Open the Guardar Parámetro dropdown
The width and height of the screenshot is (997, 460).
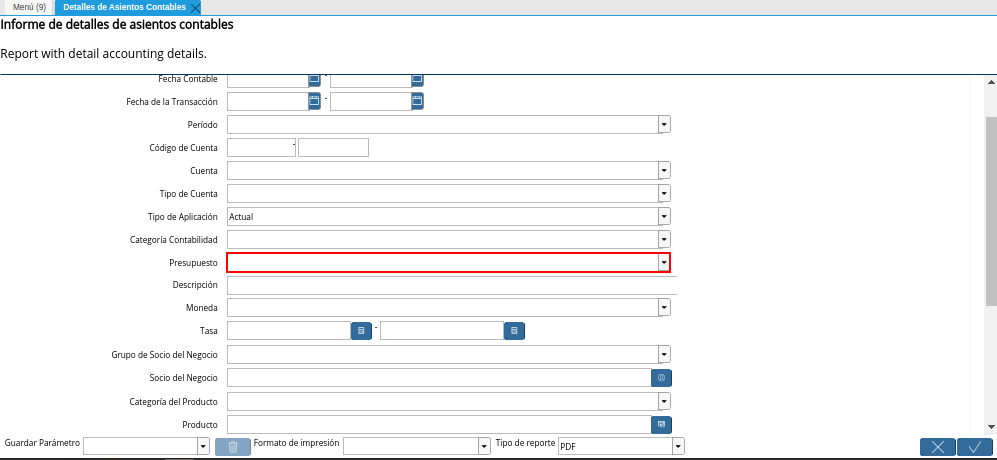pyautogui.click(x=203, y=447)
